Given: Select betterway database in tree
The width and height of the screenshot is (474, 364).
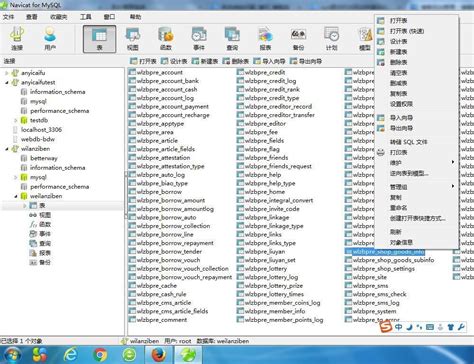Looking at the screenshot, I should point(44,158).
